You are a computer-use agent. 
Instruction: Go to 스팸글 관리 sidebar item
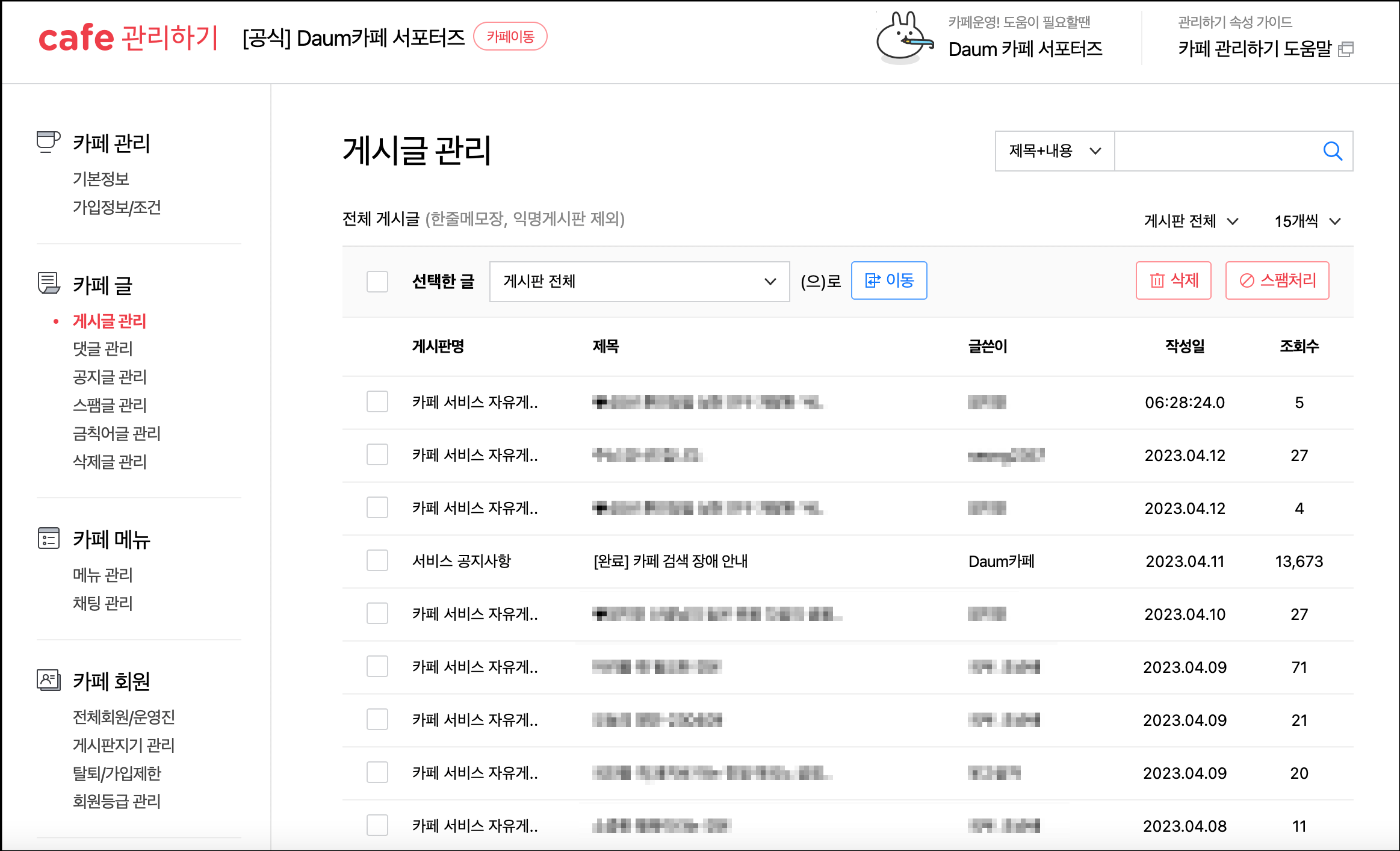[x=110, y=405]
